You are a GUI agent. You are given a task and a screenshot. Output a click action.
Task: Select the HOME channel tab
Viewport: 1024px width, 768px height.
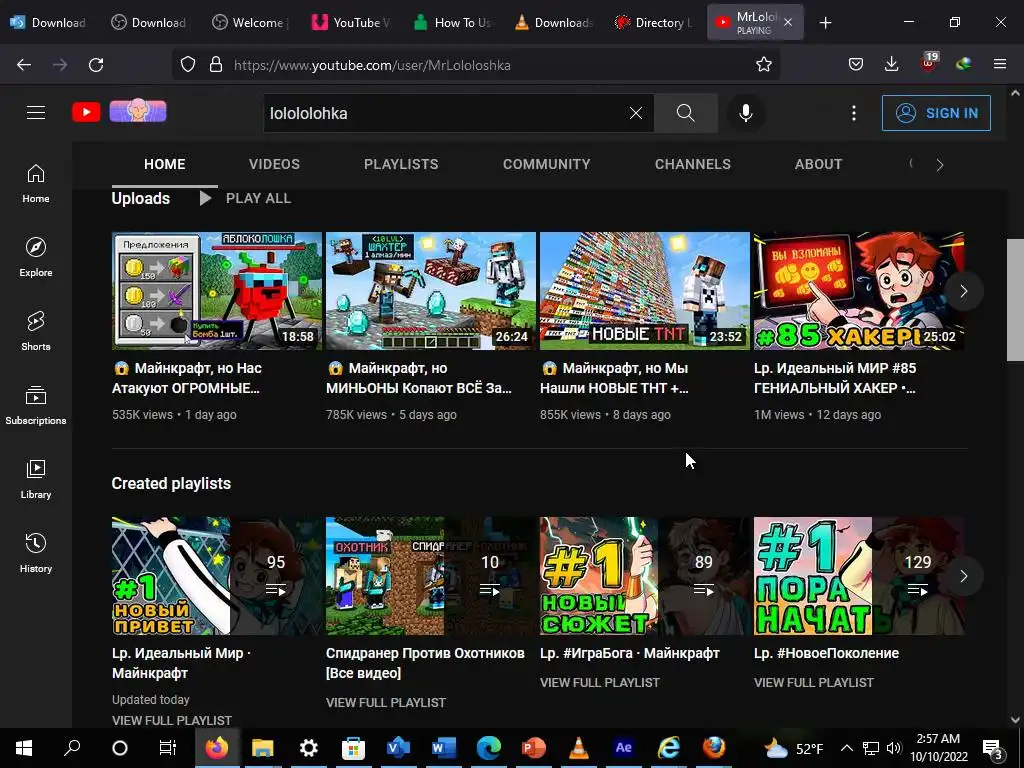[x=165, y=164]
